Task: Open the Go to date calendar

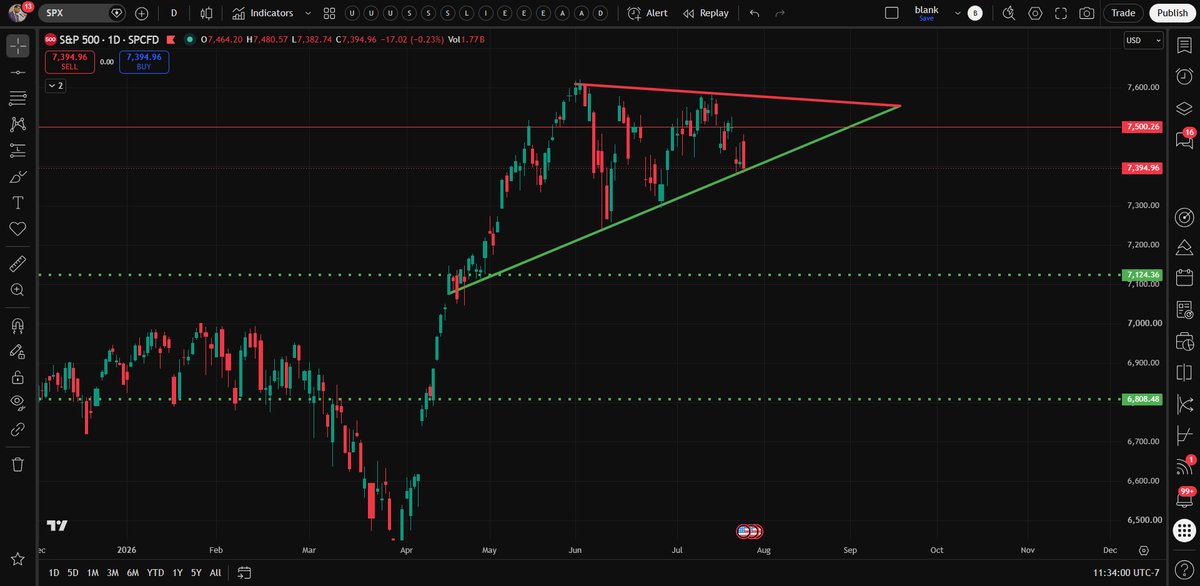Action: [244, 573]
